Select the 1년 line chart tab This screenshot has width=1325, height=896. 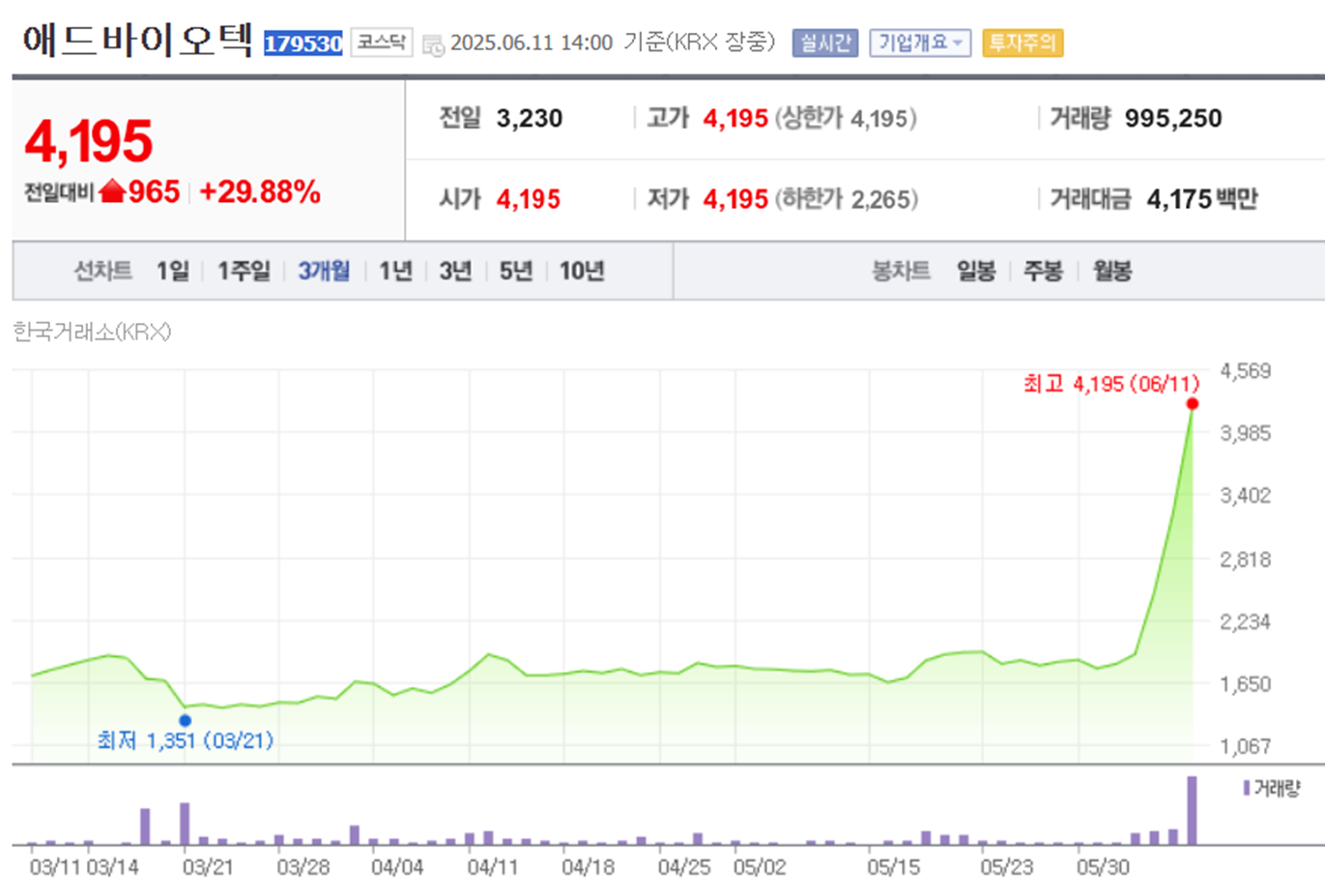point(396,271)
